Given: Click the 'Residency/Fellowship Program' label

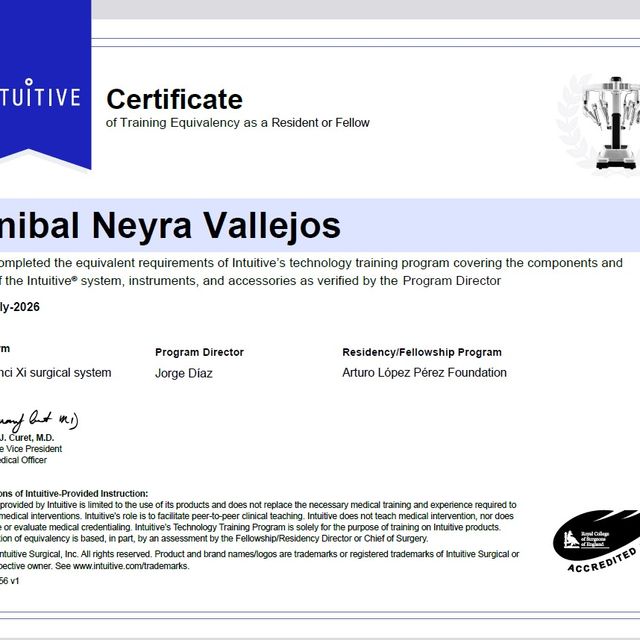Looking at the screenshot, I should click(422, 352).
